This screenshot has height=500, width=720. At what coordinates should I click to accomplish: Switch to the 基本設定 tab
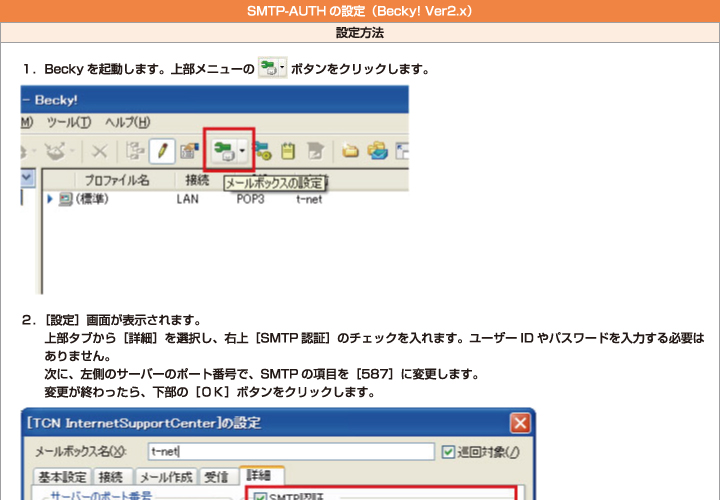[62, 477]
